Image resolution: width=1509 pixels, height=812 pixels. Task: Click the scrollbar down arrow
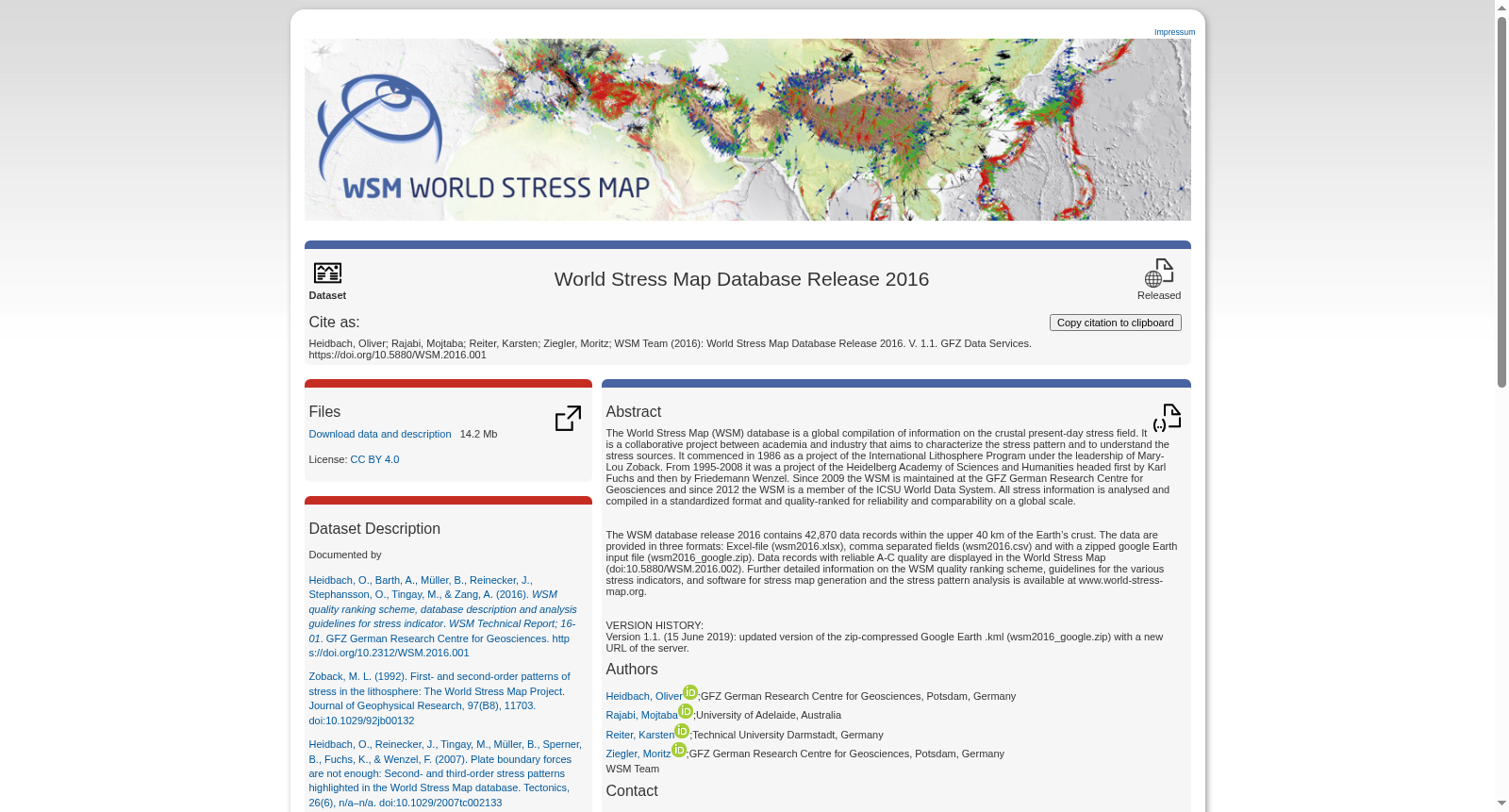pyautogui.click(x=1501, y=804)
